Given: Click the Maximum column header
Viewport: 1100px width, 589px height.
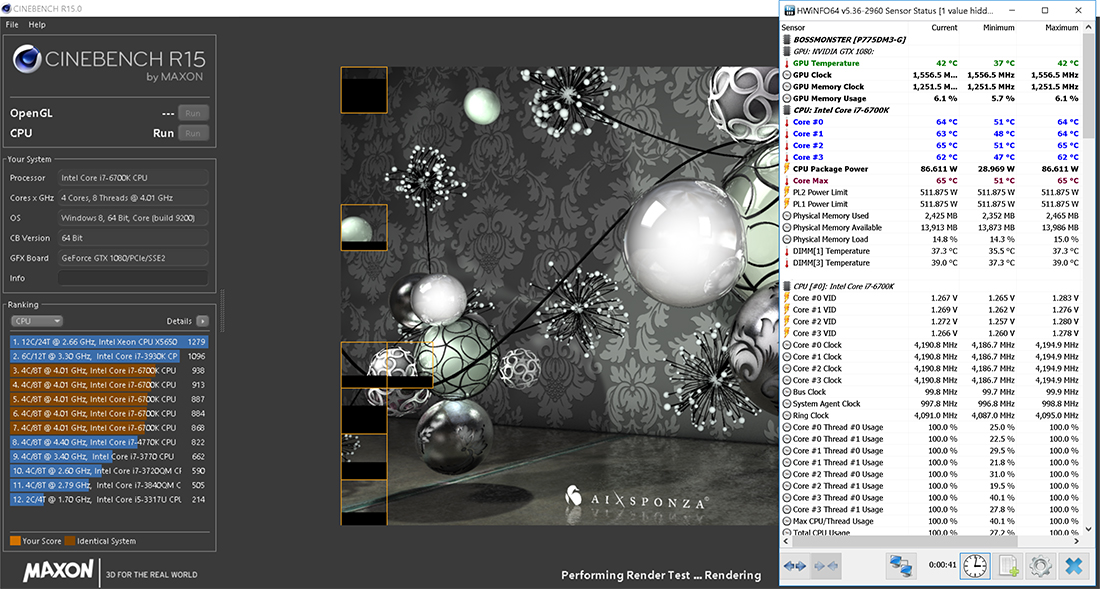Looking at the screenshot, I should coord(1060,28).
